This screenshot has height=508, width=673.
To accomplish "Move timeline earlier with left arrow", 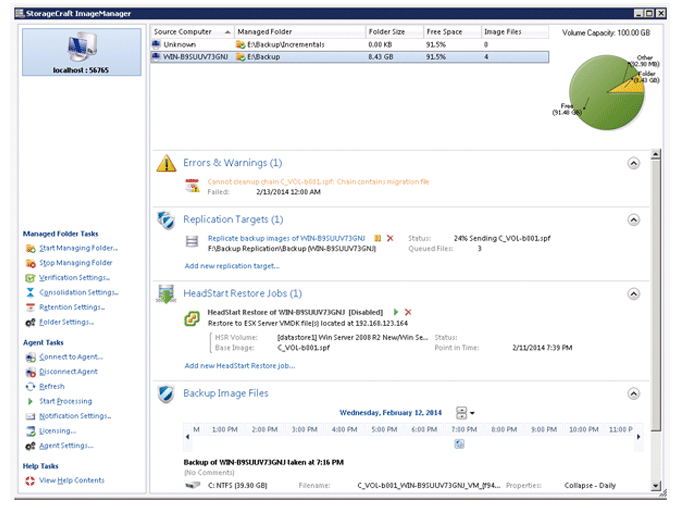I will tap(188, 437).
